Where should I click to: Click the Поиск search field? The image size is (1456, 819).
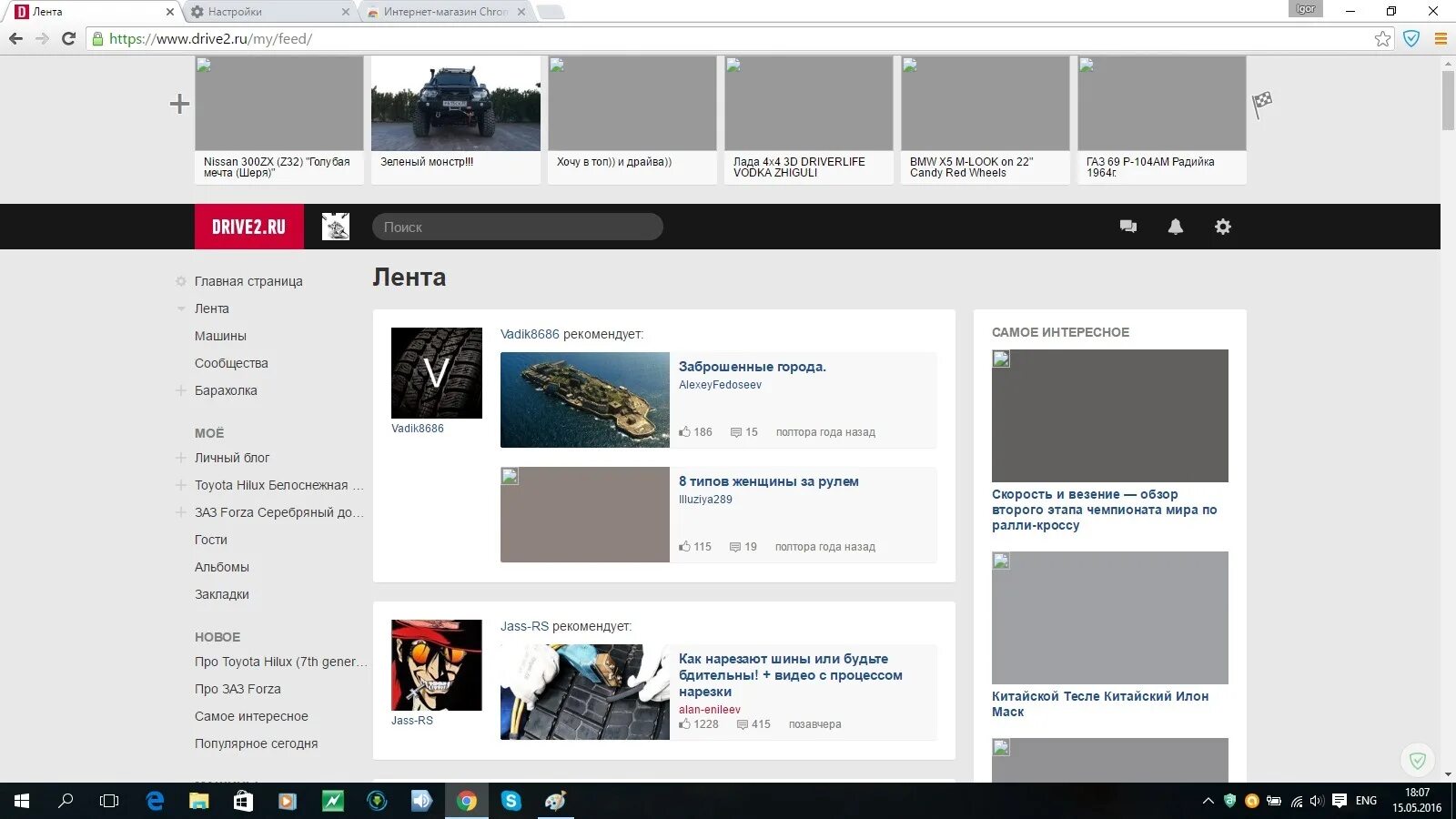point(517,227)
